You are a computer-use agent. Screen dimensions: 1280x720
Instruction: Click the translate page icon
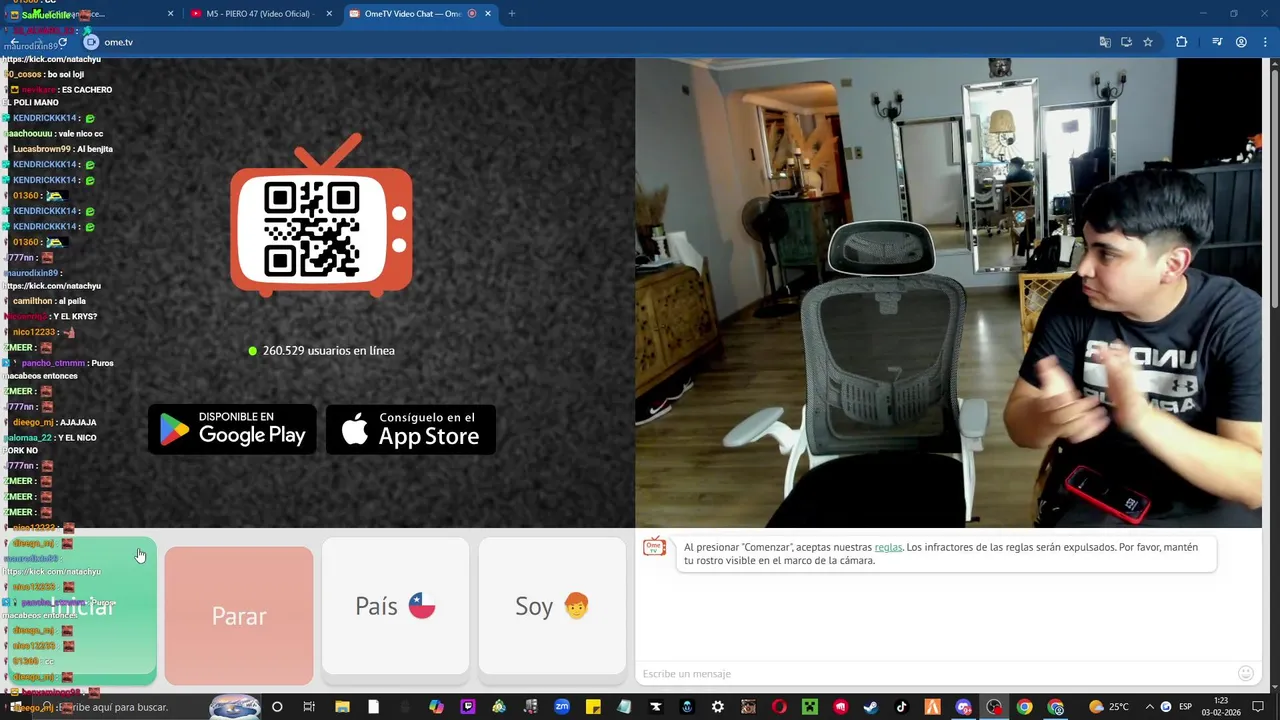click(1105, 42)
